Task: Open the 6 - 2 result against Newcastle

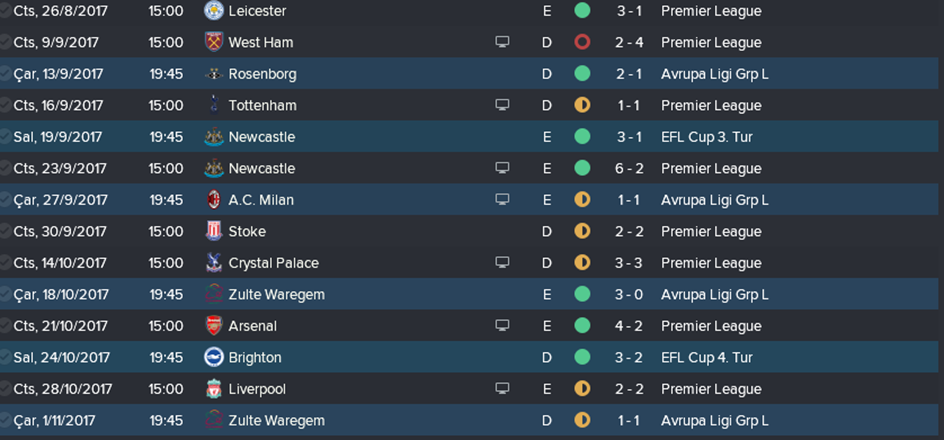Action: [629, 169]
